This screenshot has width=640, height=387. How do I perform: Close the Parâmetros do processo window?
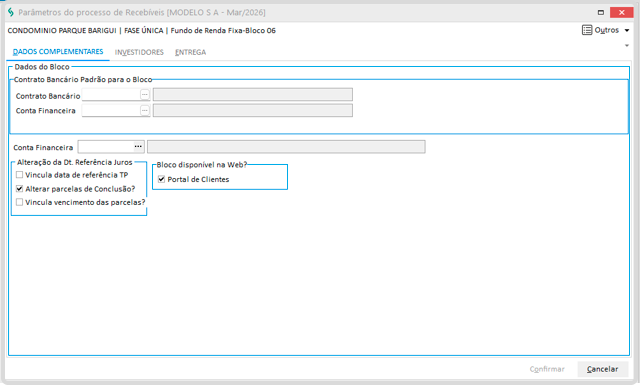(x=621, y=12)
